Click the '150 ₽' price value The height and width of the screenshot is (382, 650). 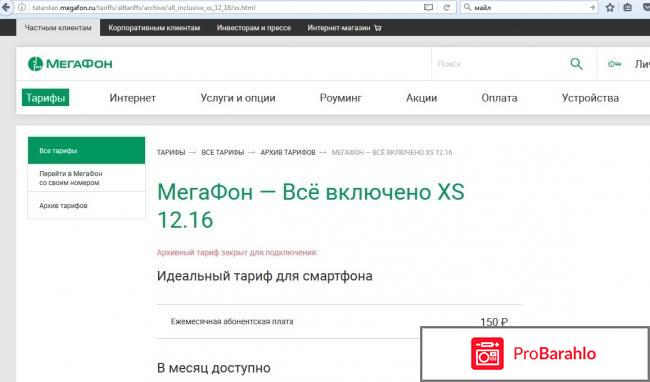(494, 322)
